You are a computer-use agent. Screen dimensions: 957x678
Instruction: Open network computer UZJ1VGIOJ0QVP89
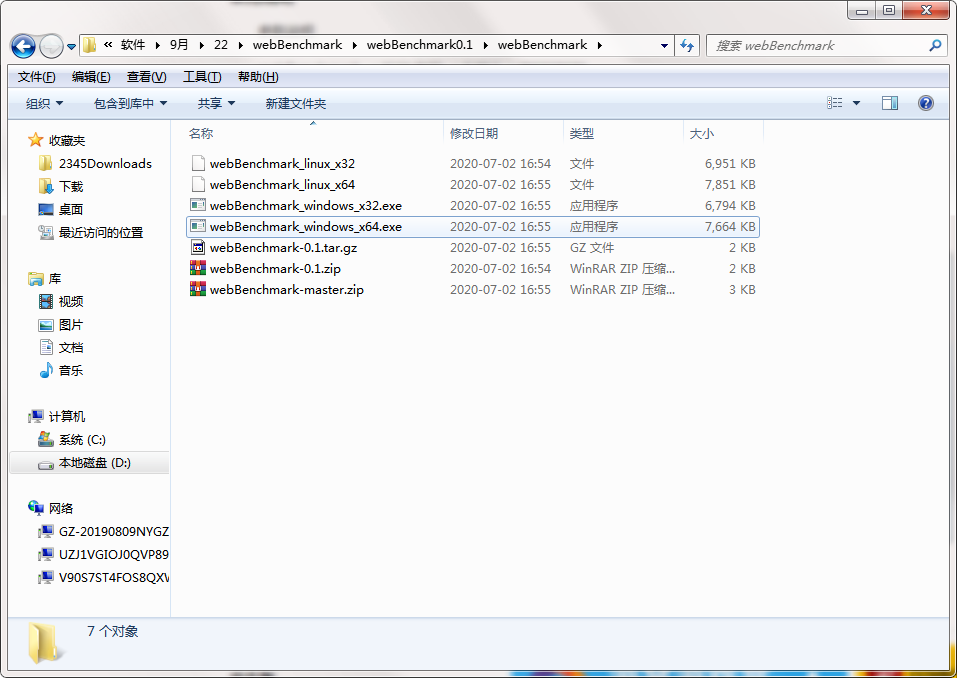[x=114, y=555]
